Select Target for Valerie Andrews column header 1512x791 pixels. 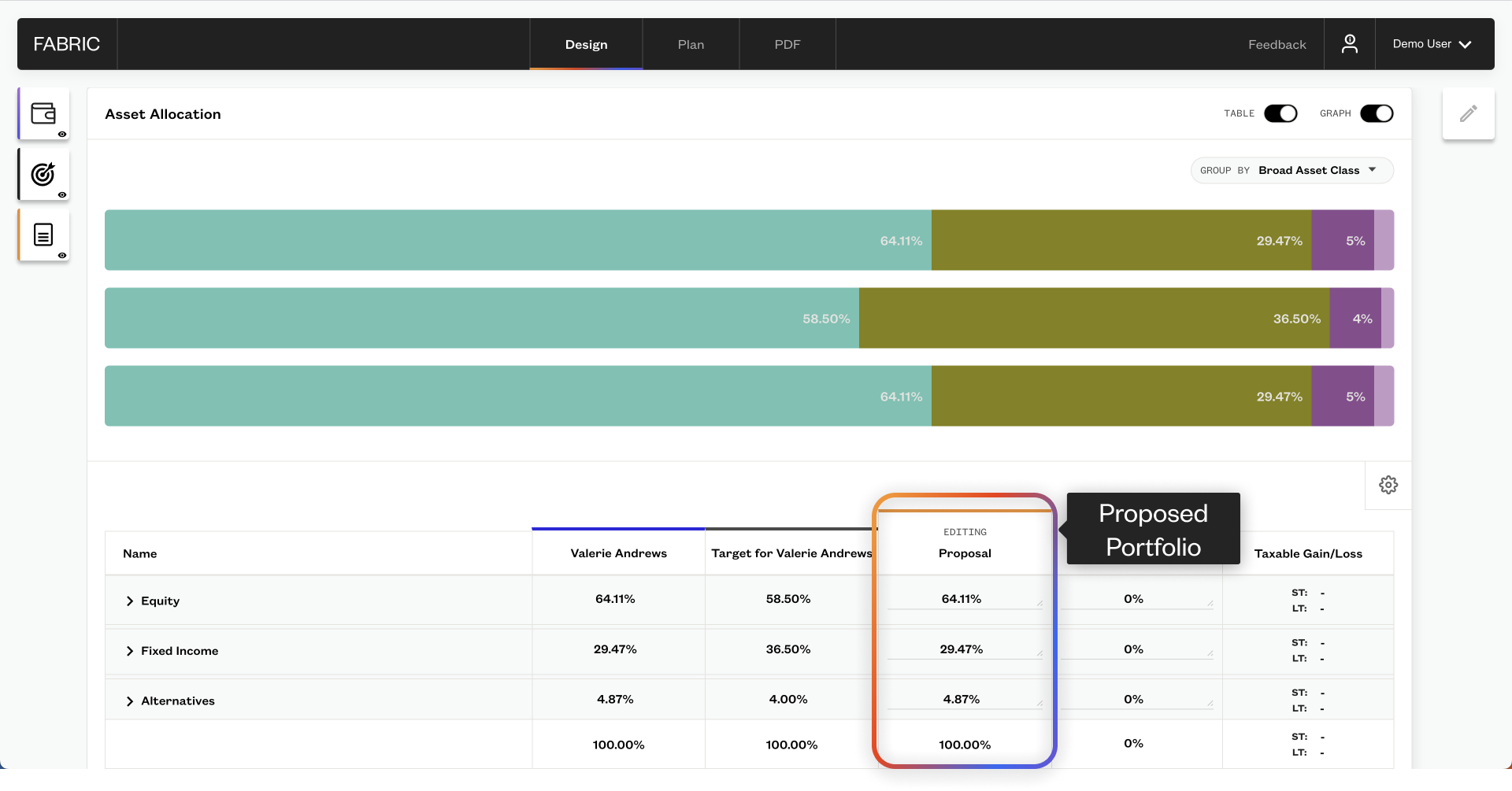791,553
